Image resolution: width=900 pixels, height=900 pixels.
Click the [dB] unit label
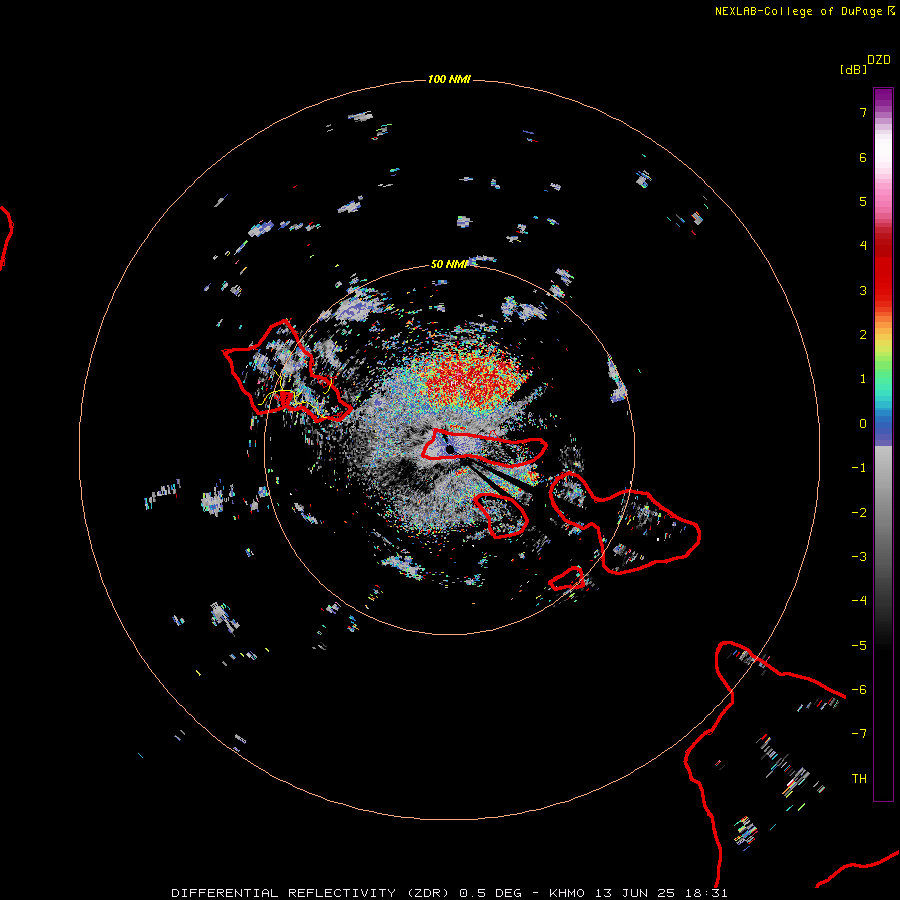pyautogui.click(x=854, y=69)
